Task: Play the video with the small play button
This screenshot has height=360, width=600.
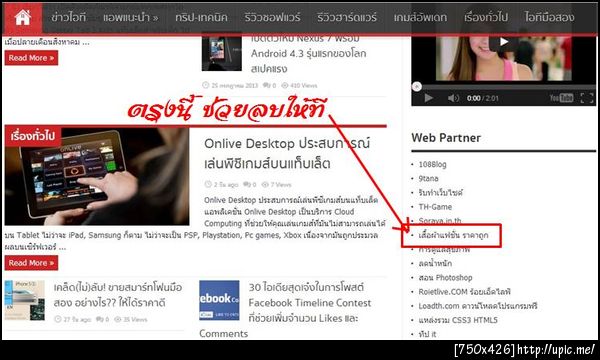Action: coord(429,98)
